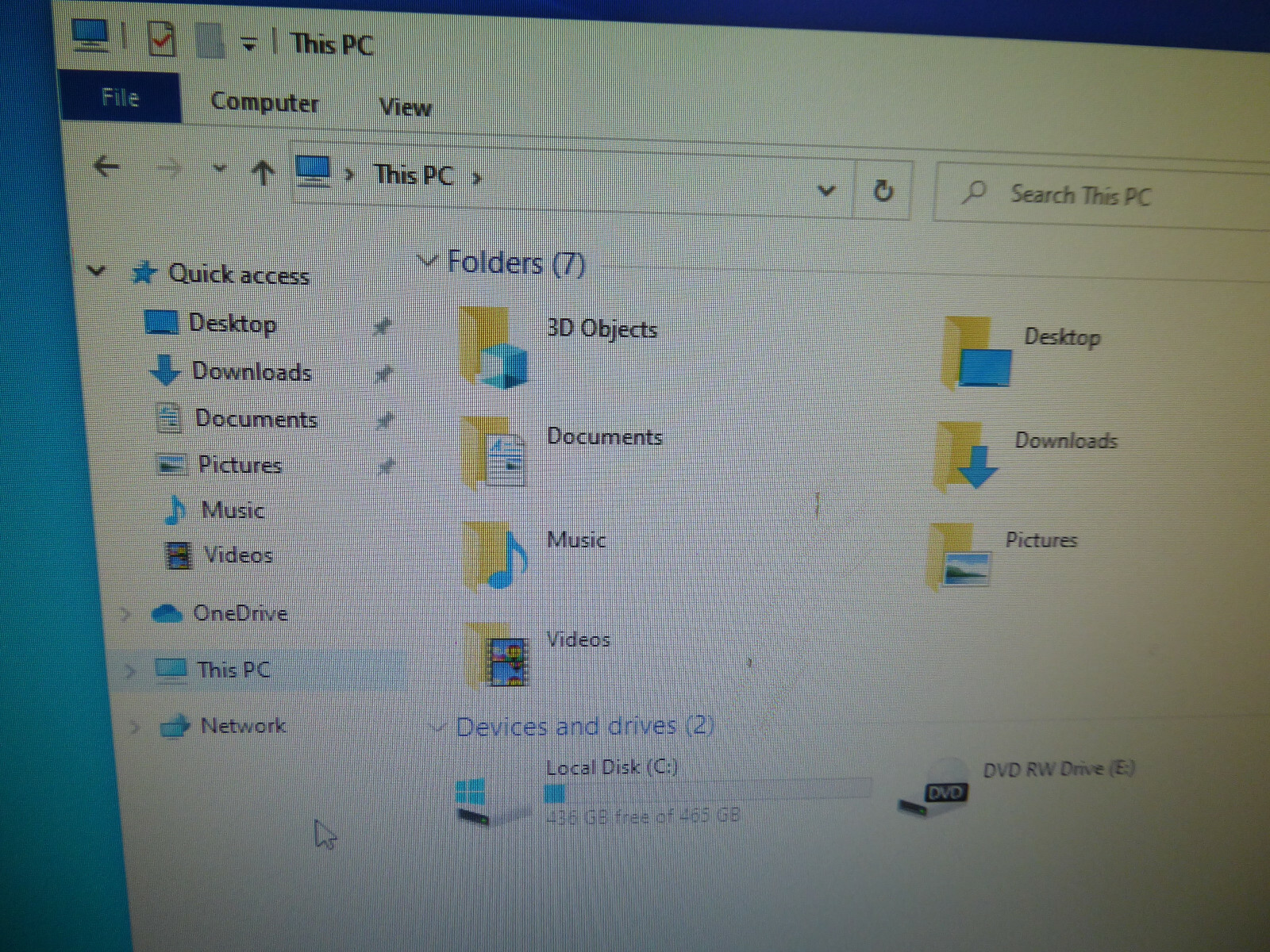Switch to the View ribbon tab
This screenshot has height=952, width=1270.
pos(405,107)
